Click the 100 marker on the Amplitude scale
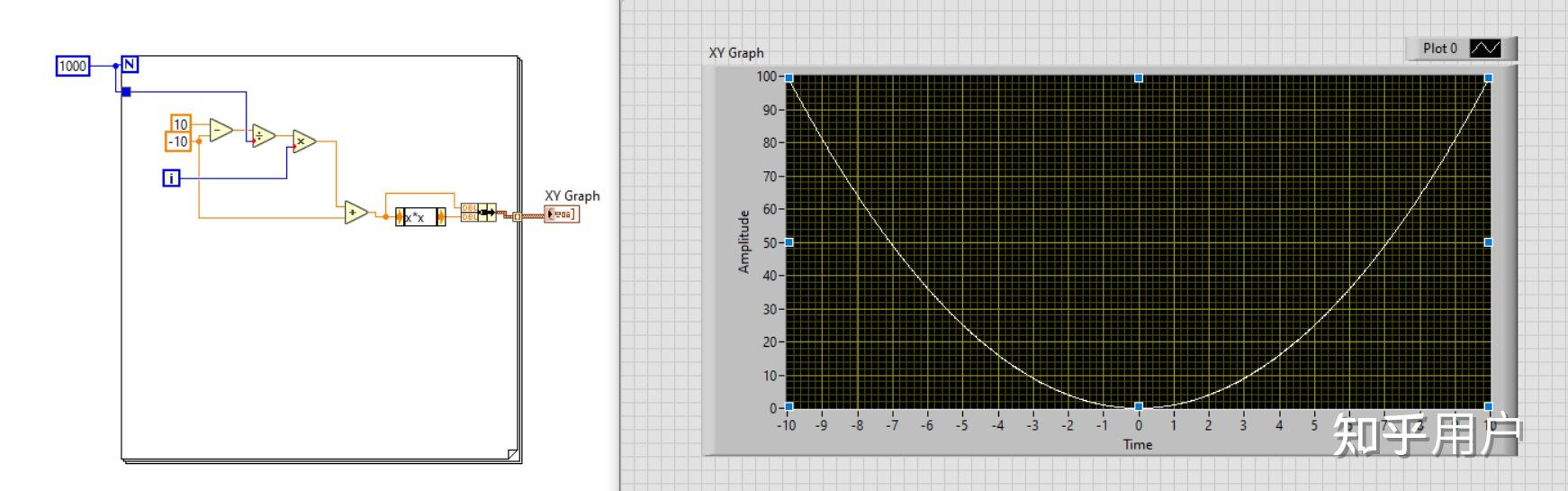Screen dimensions: 1568x491 tap(766, 77)
